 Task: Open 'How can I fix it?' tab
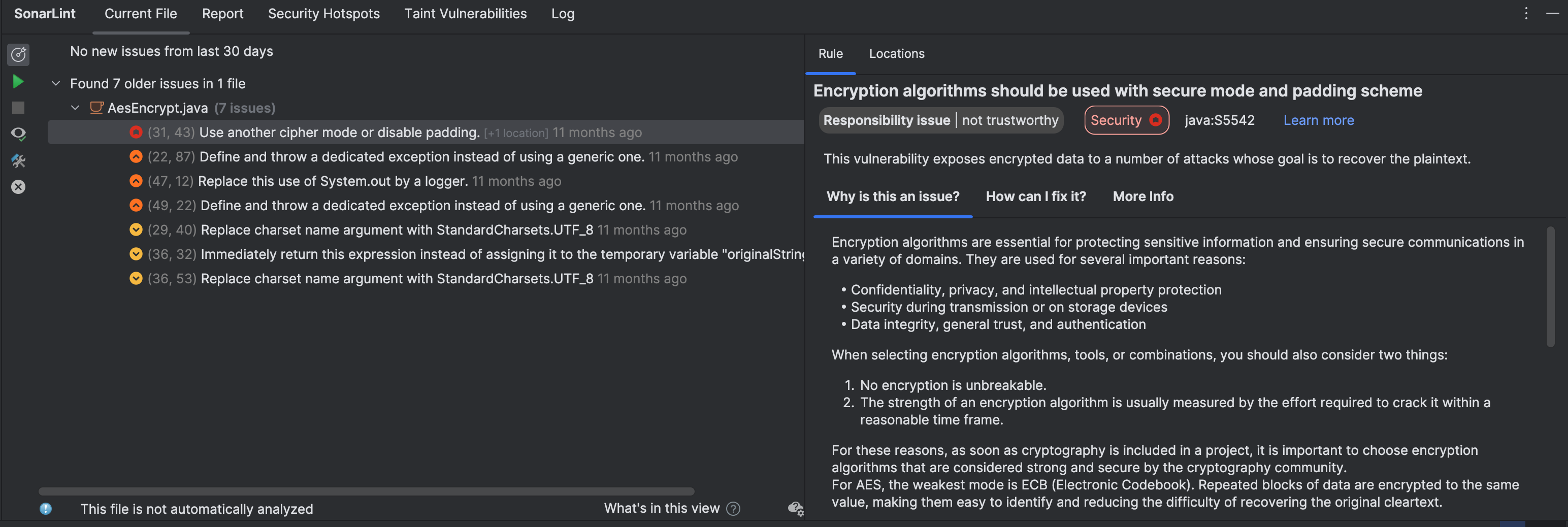(1035, 196)
